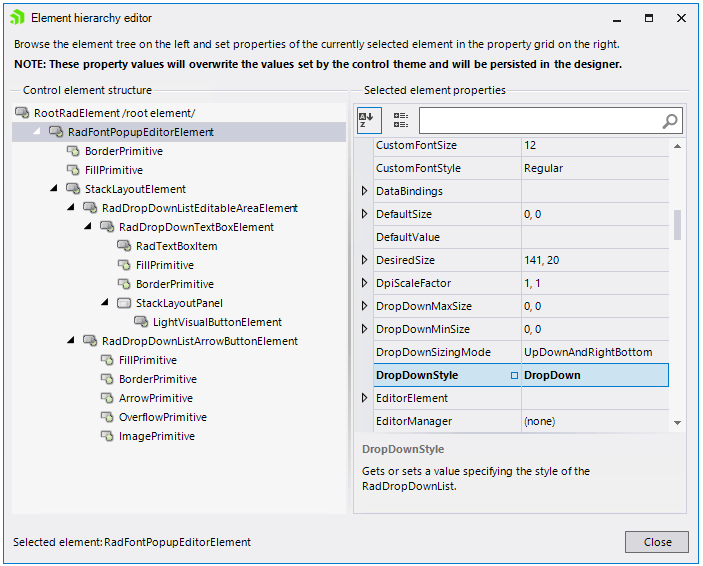Expand the DropDownMinSize property
This screenshot has height=566, width=703.
[365, 329]
